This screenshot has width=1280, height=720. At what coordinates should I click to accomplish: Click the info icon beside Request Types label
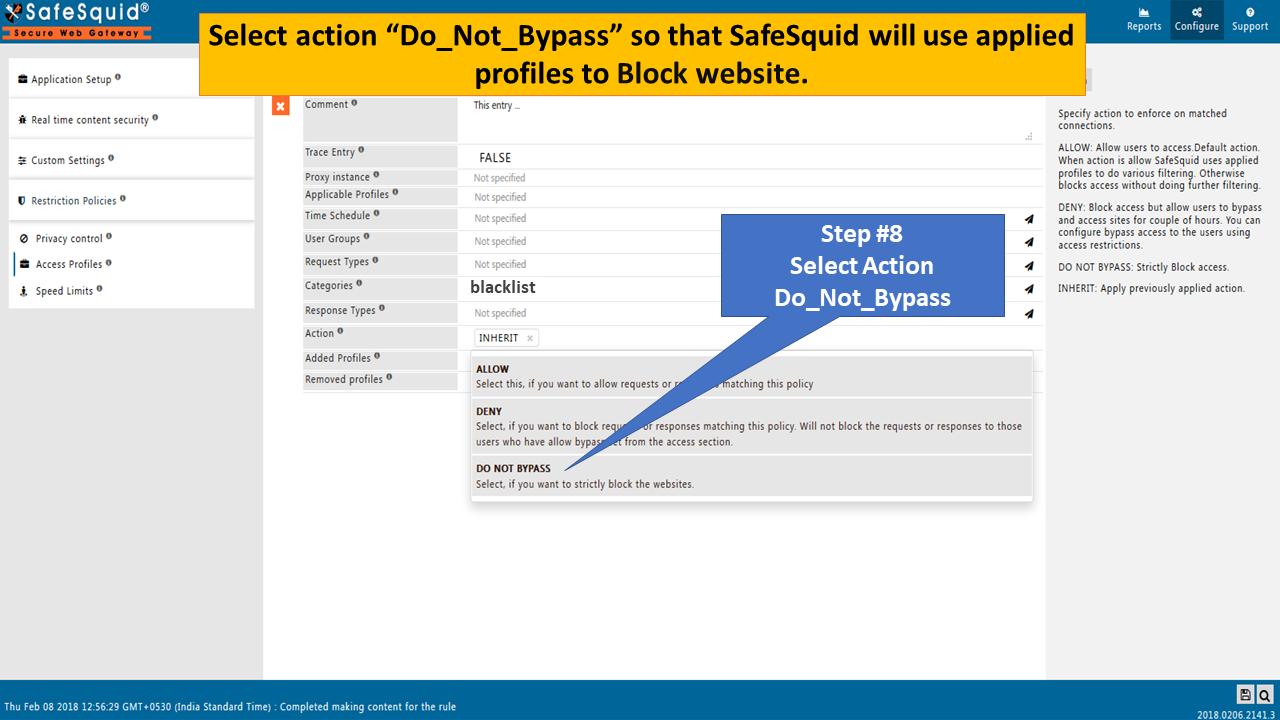[x=375, y=260]
